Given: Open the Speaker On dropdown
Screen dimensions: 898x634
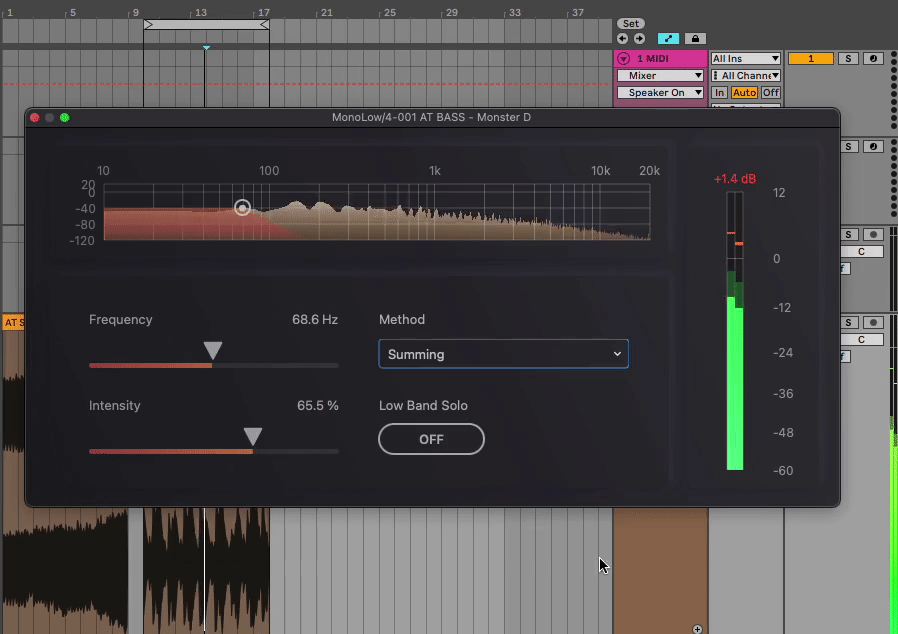Looking at the screenshot, I should (x=660, y=93).
